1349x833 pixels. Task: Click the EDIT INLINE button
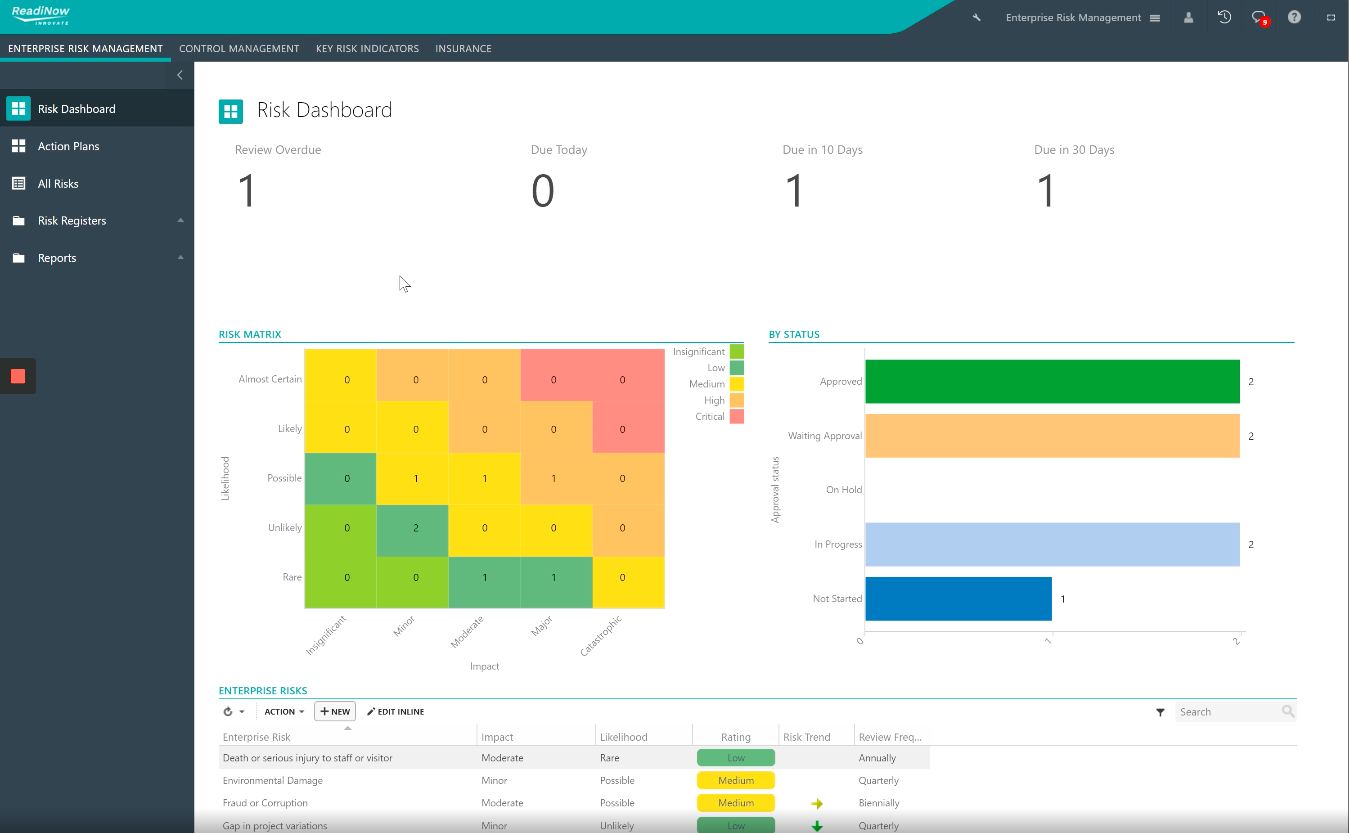[395, 712]
